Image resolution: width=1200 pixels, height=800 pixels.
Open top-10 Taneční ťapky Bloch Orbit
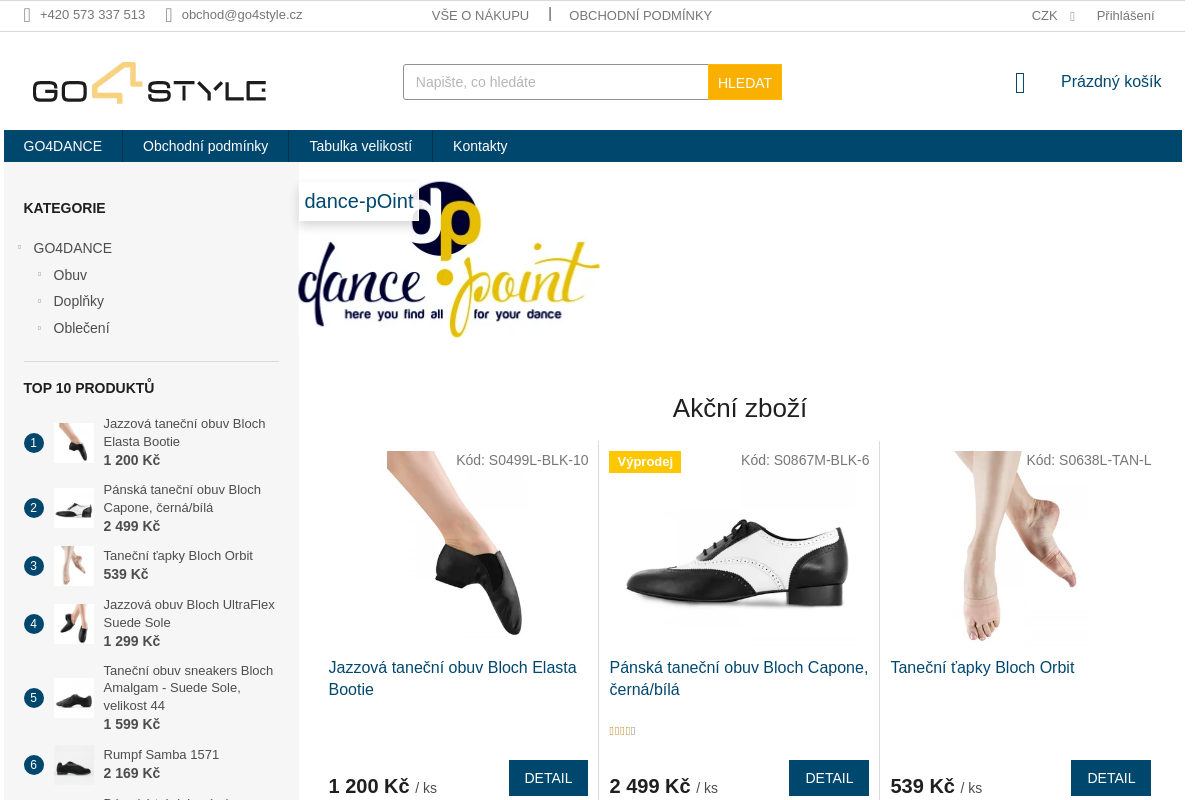point(178,555)
